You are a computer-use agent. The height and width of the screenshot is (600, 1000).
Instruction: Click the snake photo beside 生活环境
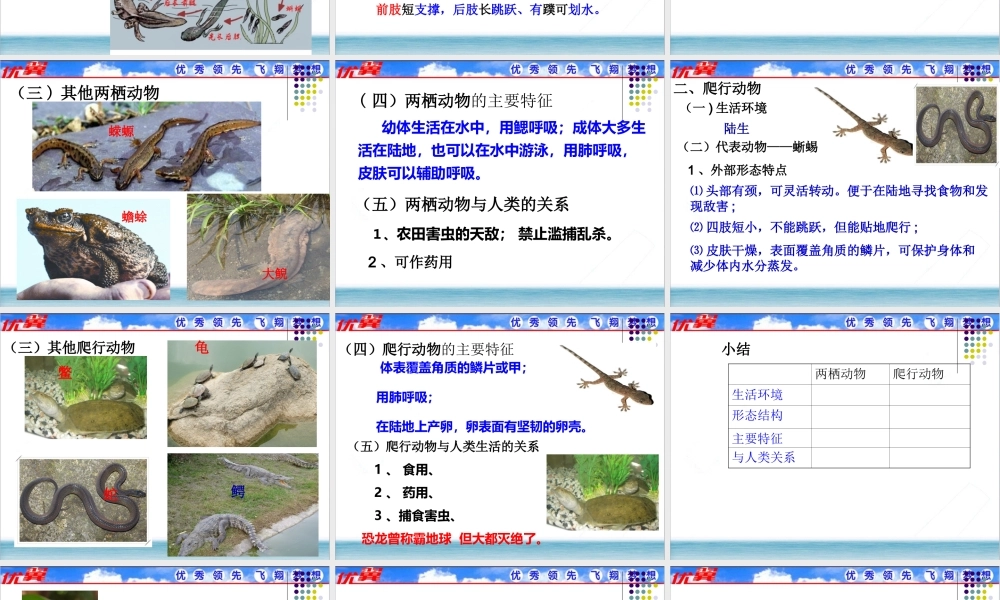[x=956, y=125]
